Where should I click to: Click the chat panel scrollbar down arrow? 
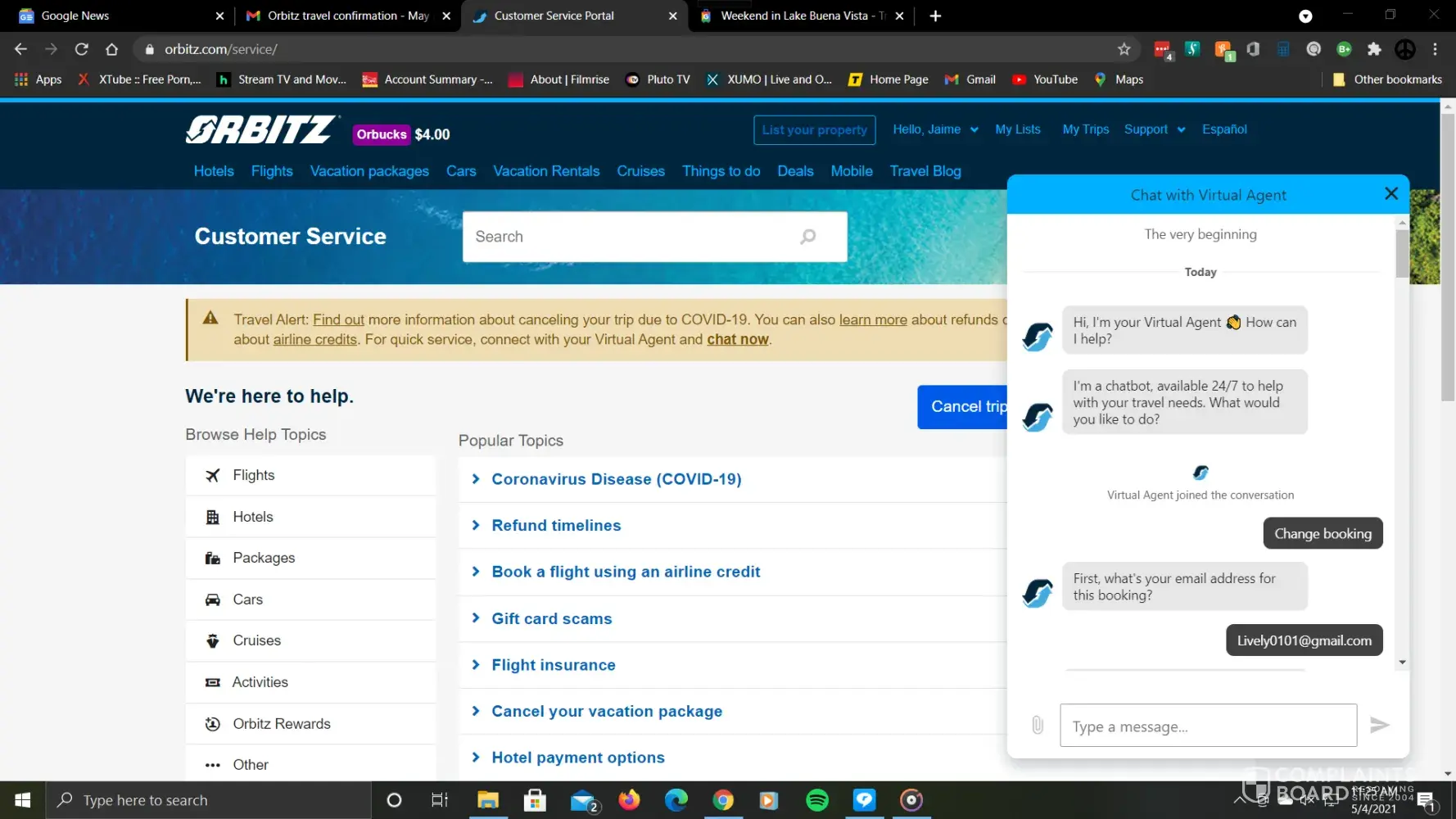click(1402, 663)
